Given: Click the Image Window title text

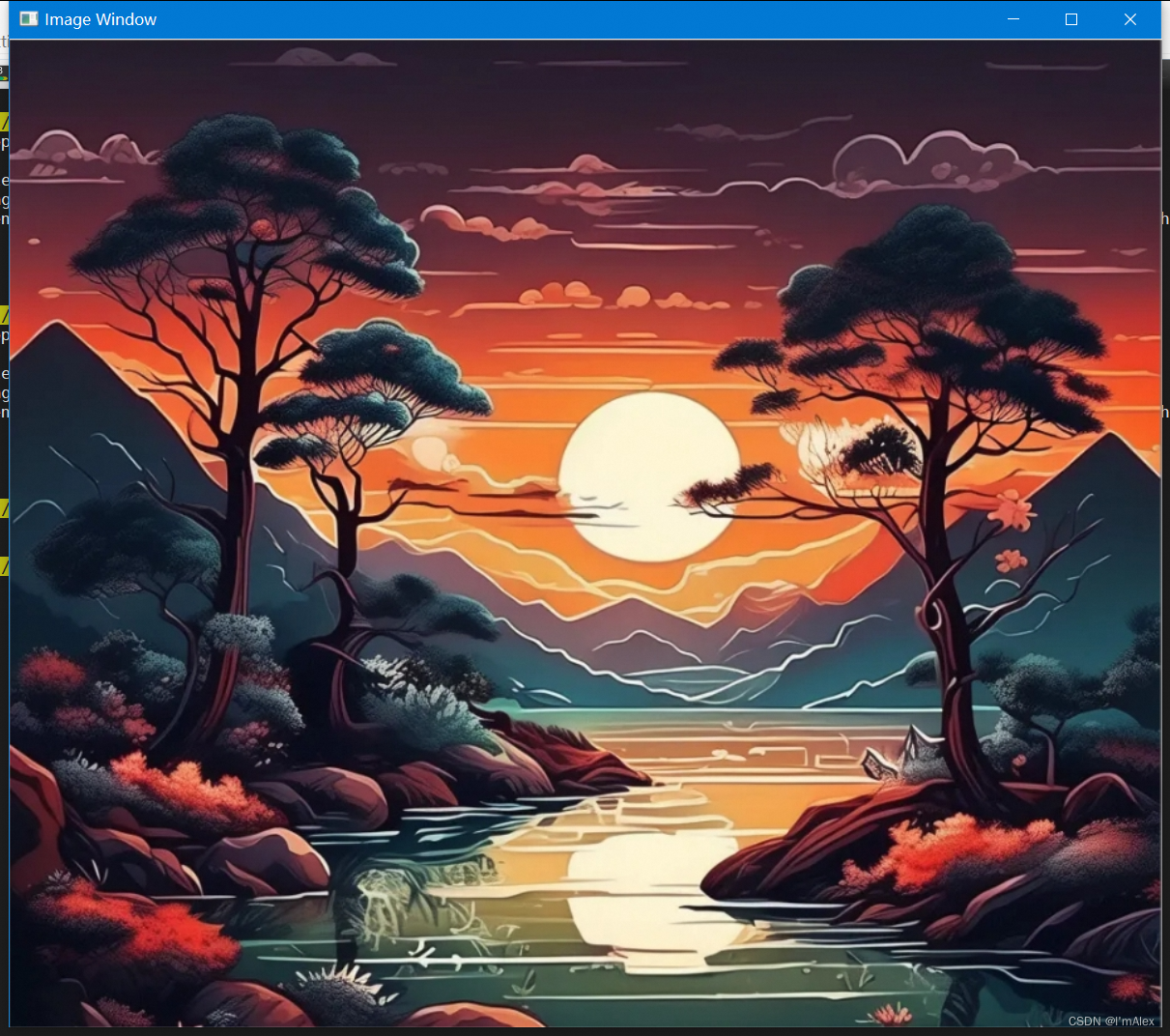Looking at the screenshot, I should (x=100, y=19).
